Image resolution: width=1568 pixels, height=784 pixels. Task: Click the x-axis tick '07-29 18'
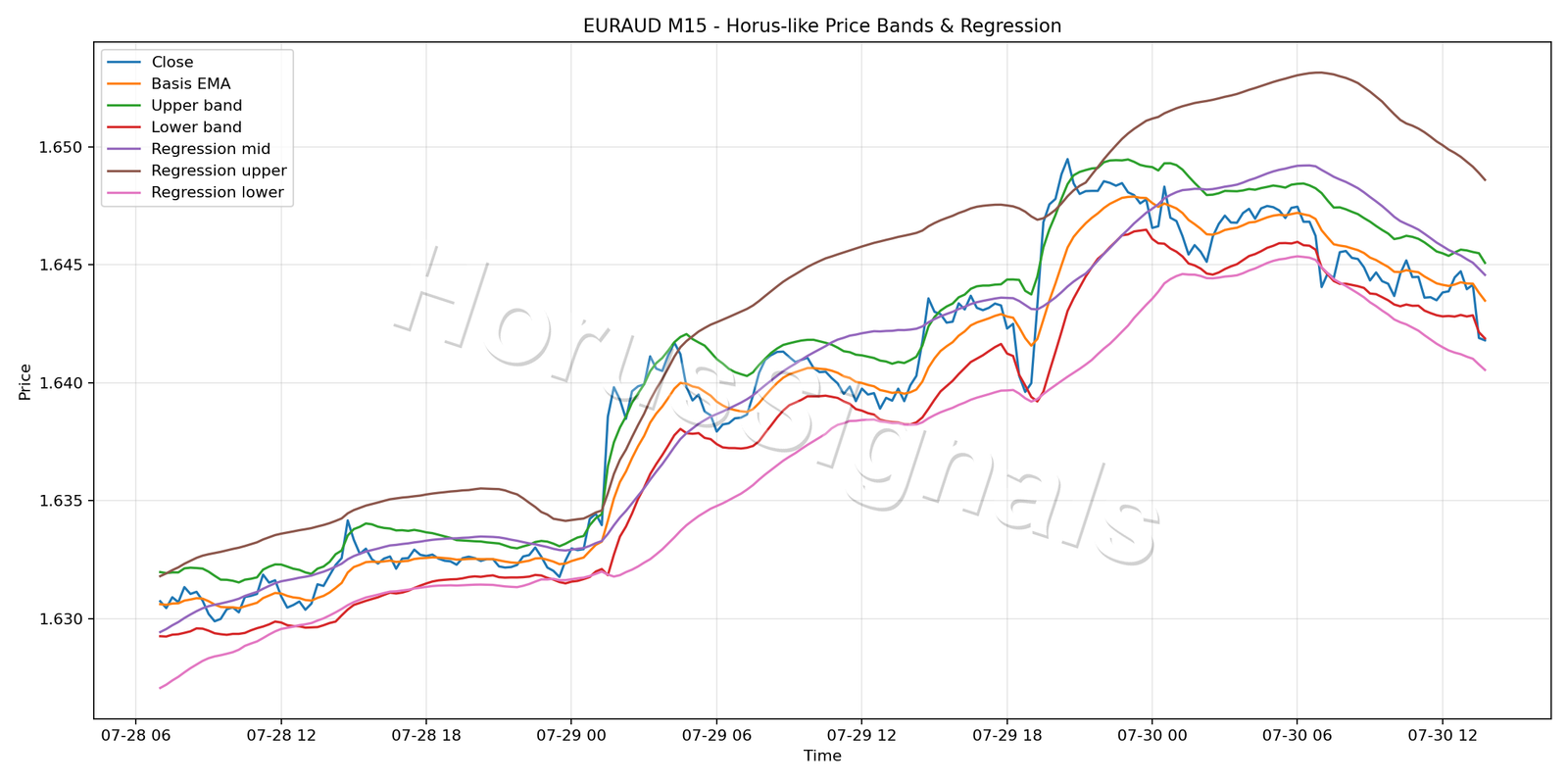[x=1006, y=735]
